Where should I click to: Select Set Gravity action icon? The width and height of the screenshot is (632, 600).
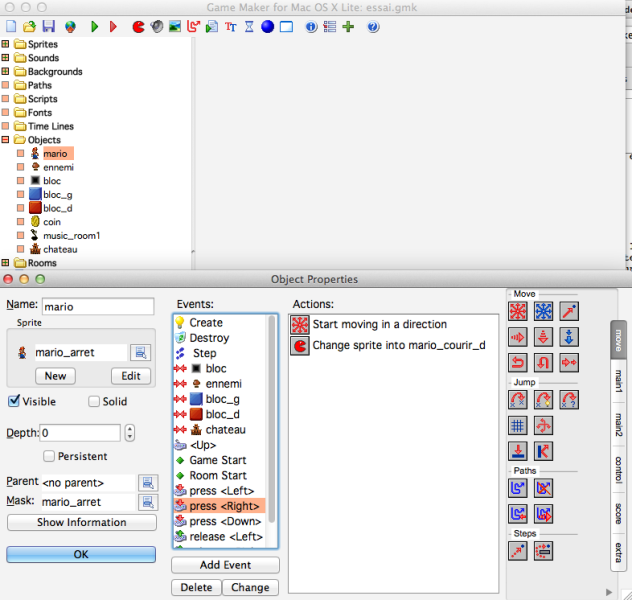pyautogui.click(x=569, y=337)
